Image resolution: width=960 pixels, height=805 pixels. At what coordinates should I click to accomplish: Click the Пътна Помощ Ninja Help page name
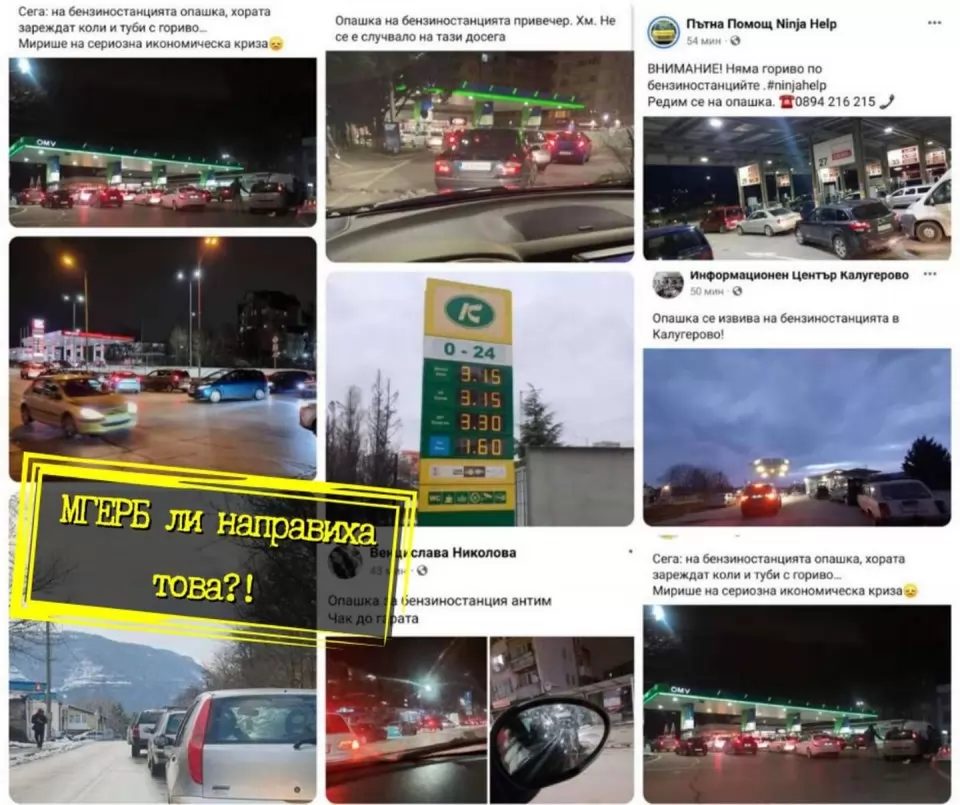tap(761, 24)
